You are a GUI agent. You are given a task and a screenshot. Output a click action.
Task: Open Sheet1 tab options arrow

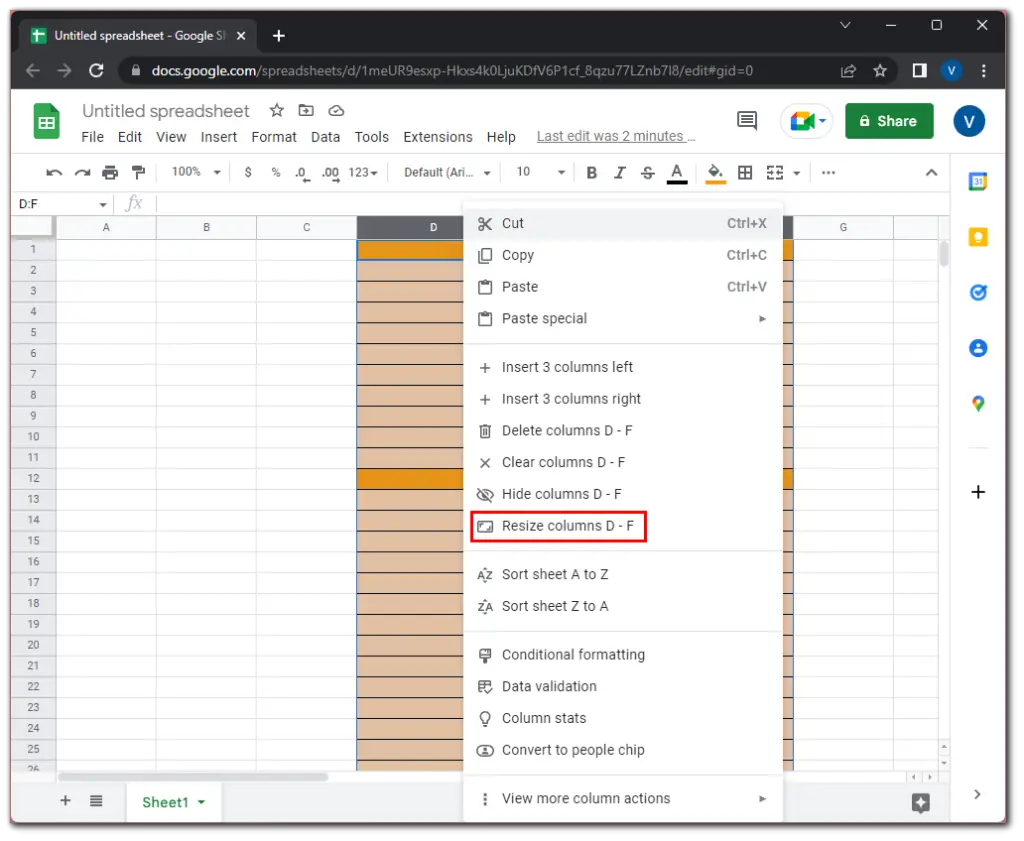pos(202,803)
